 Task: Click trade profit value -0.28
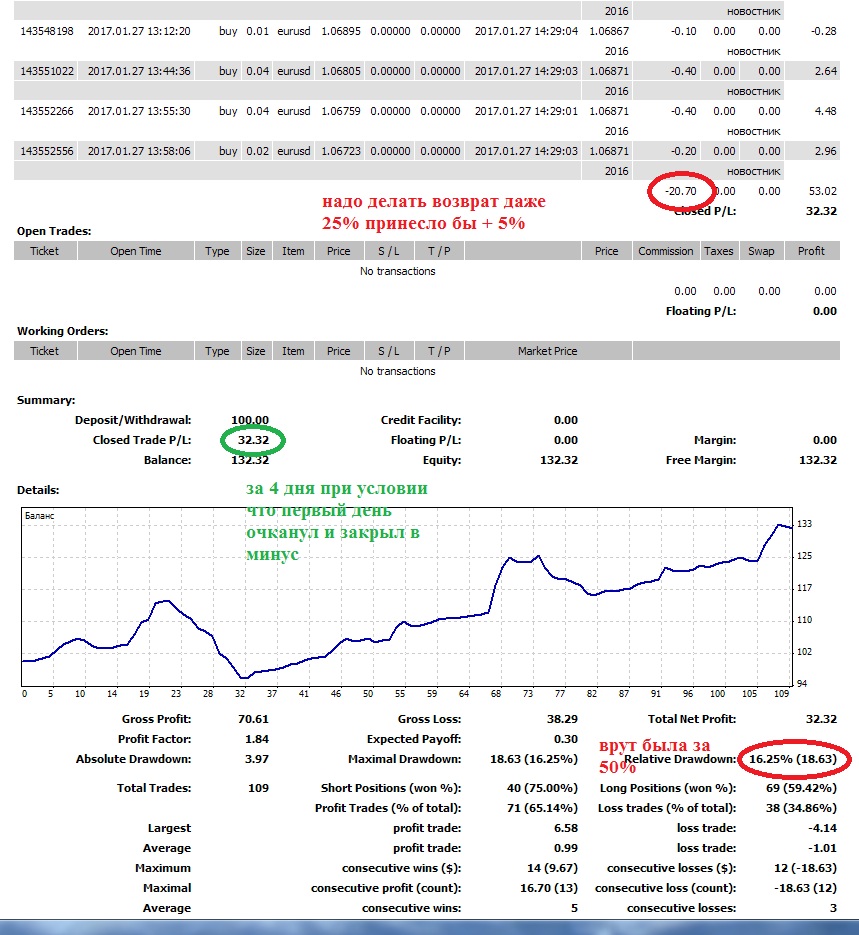click(x=824, y=31)
